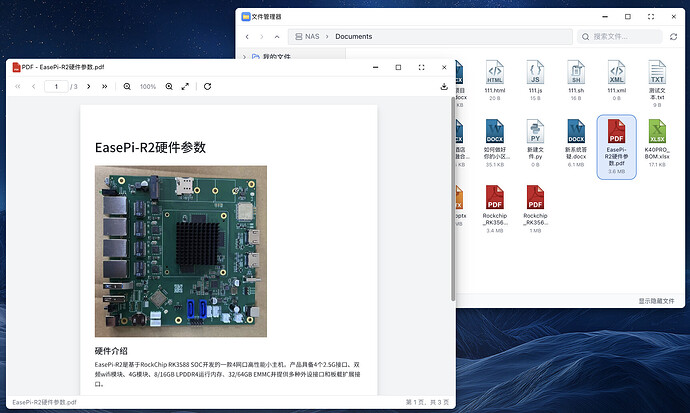Rotate or reload the PDF view
This screenshot has width=690, height=413.
(207, 87)
